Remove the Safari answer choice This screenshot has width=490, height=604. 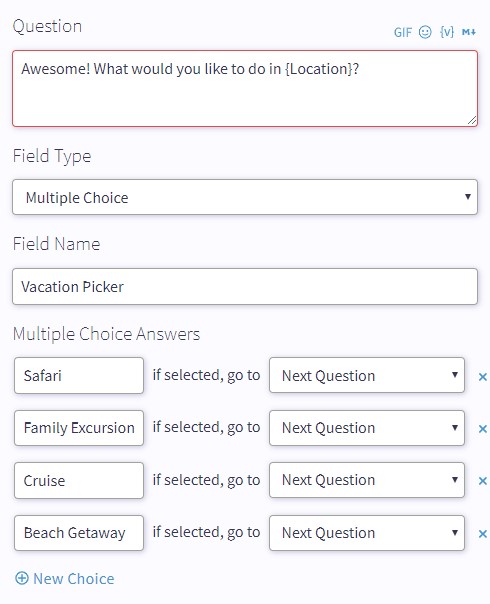[482, 377]
